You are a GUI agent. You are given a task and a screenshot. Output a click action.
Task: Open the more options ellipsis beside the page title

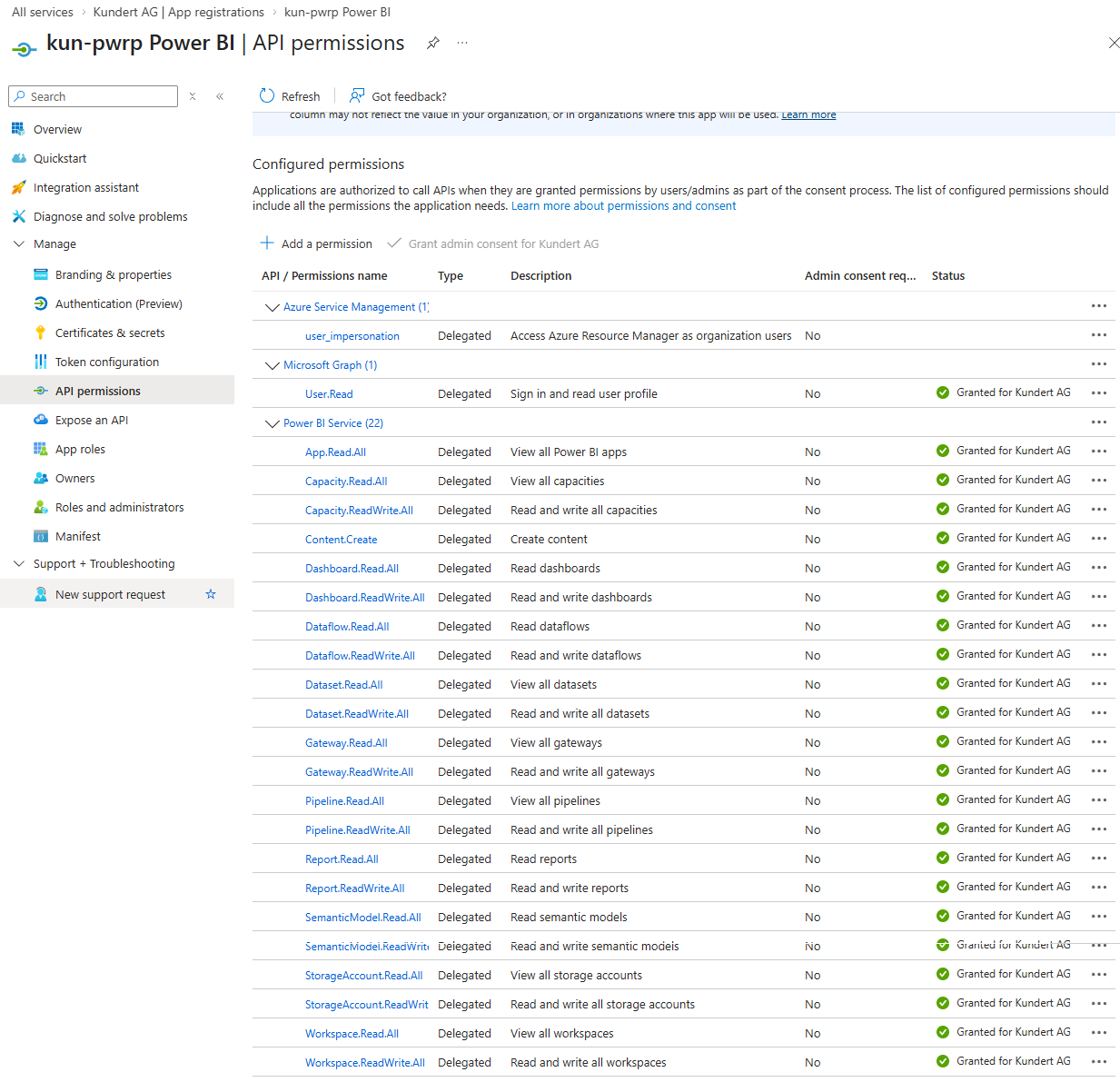(x=462, y=43)
